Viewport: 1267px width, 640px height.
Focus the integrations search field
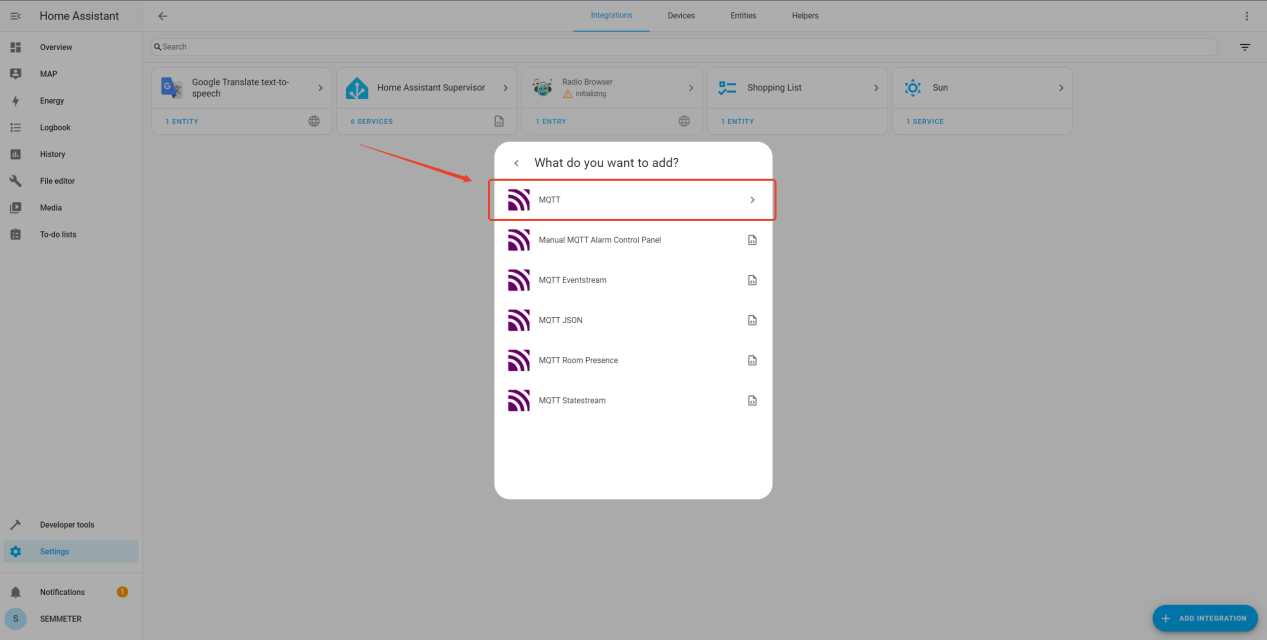coord(685,47)
